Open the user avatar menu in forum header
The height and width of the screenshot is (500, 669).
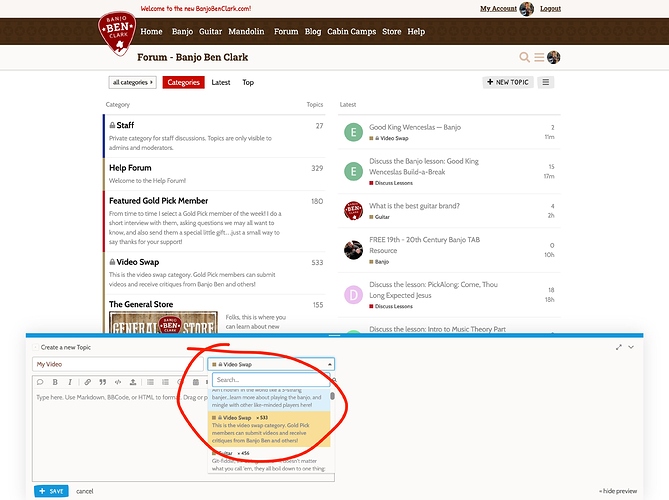pos(554,58)
